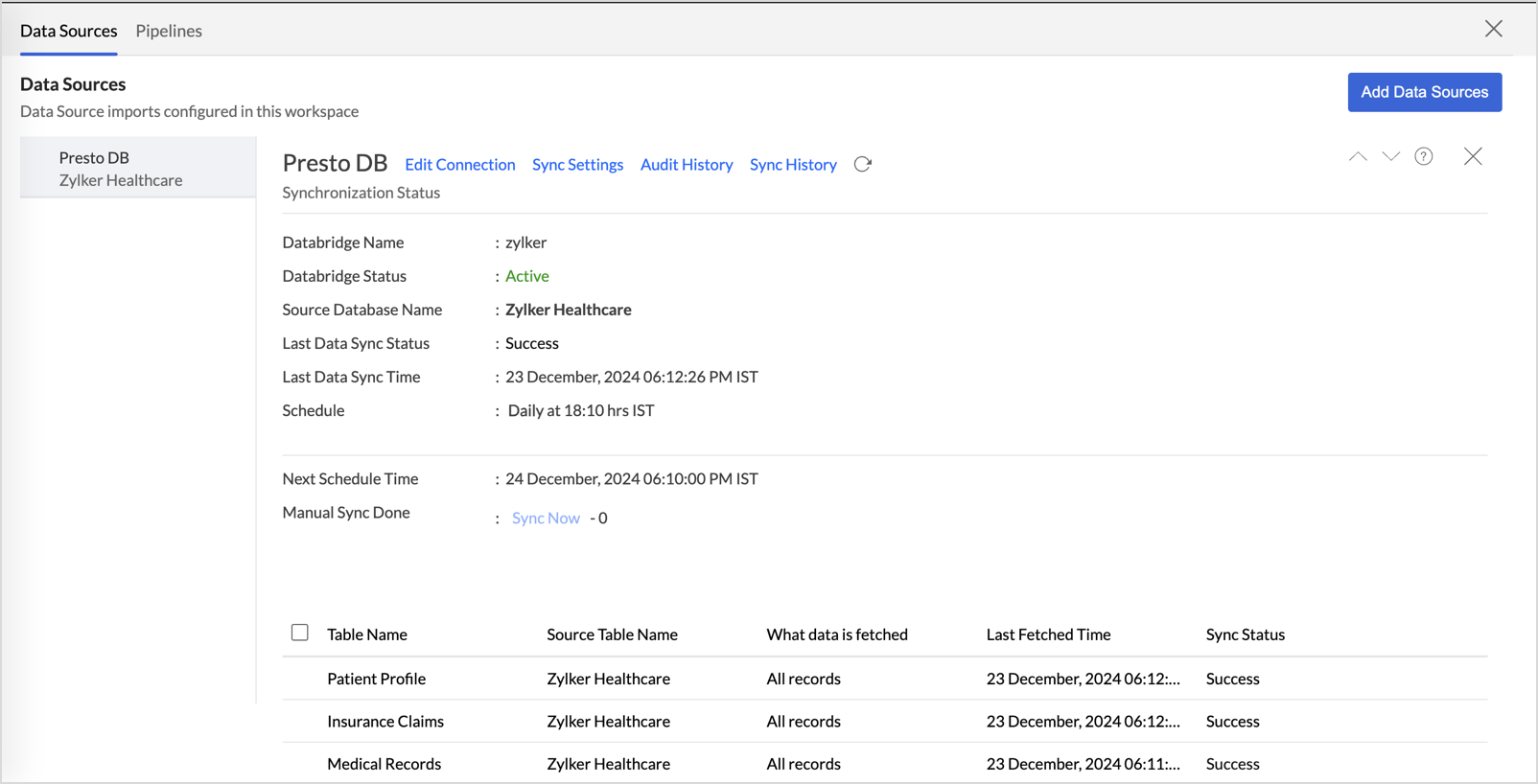Click the Source Table Name column header
The image size is (1538, 784).
612,634
